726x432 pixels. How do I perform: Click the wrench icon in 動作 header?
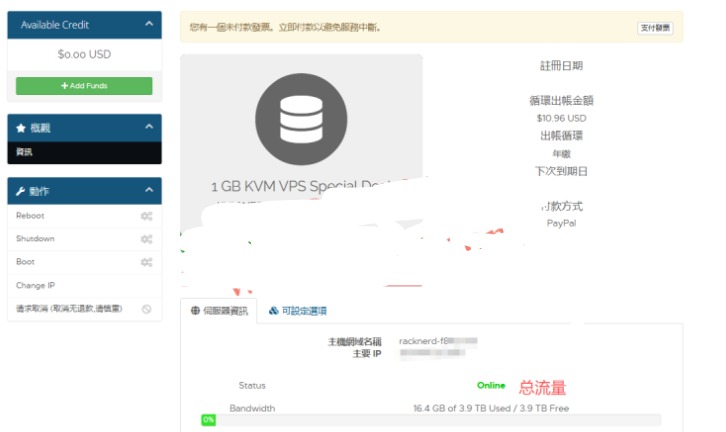20,191
